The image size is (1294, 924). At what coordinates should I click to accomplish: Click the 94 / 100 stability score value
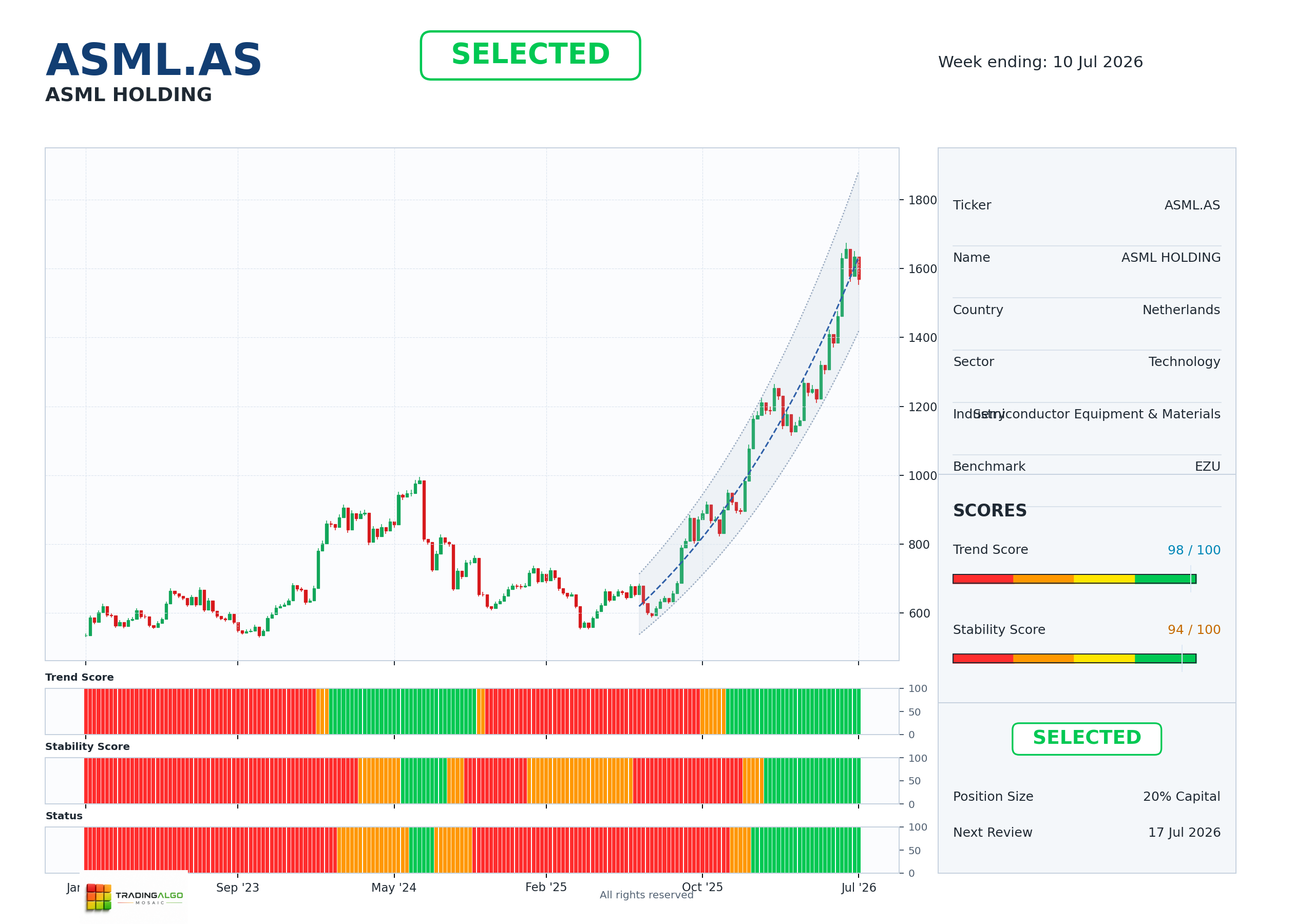pos(1194,630)
